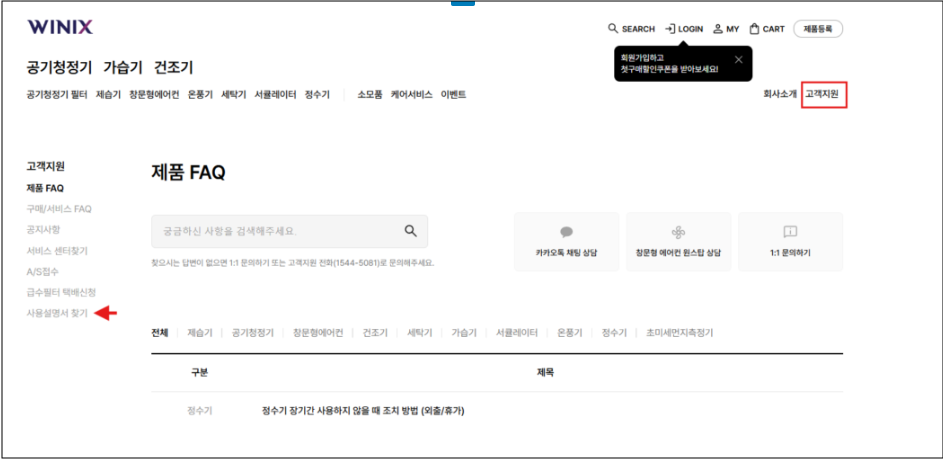Image resolution: width=943 pixels, height=459 pixels.
Task: Open 구매/서비스 FAQ in the sidebar
Action: [x=59, y=209]
